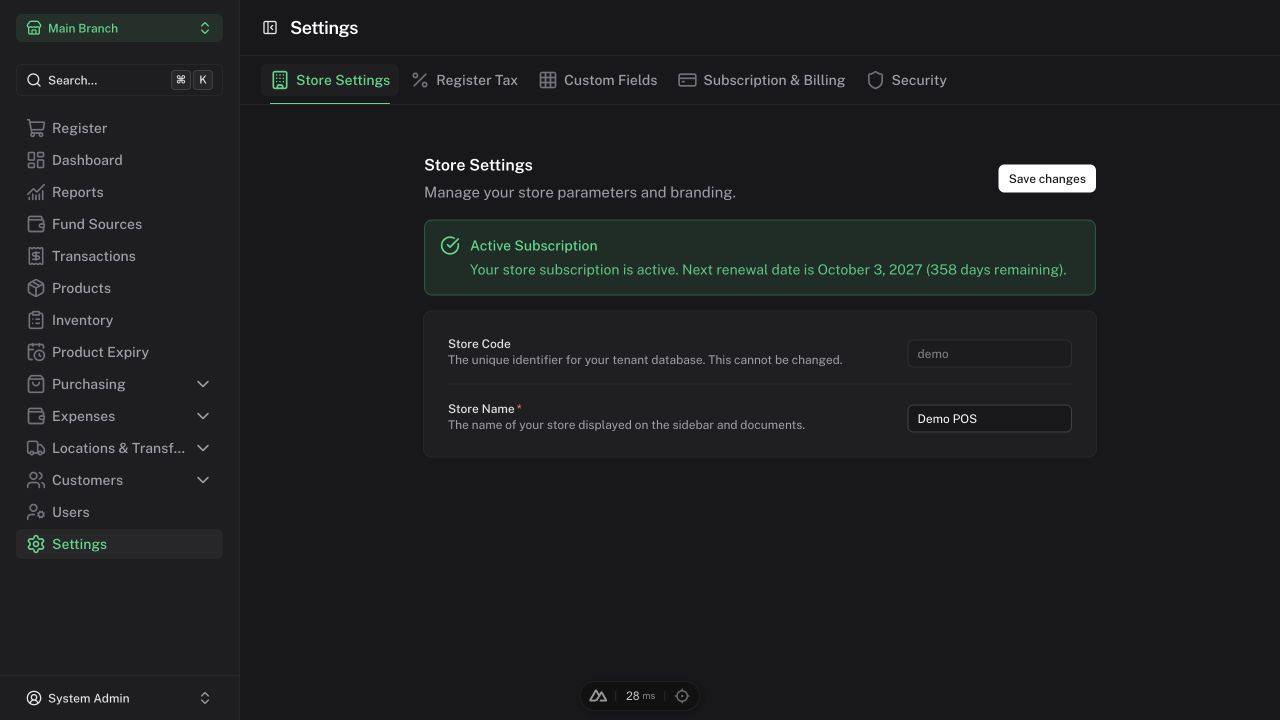Click the 28 ms timing indicator
The image size is (1280, 720).
640,696
